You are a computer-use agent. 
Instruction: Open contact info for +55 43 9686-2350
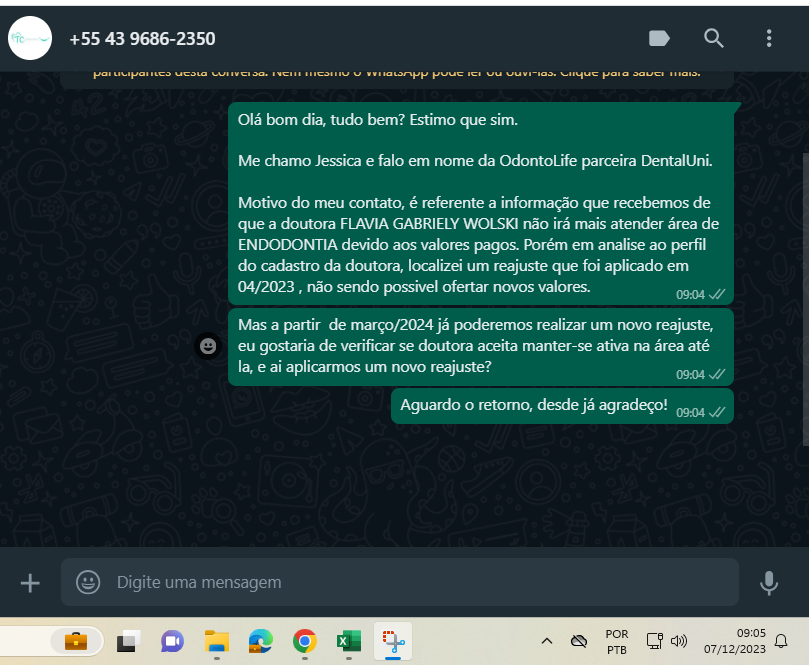[142, 39]
